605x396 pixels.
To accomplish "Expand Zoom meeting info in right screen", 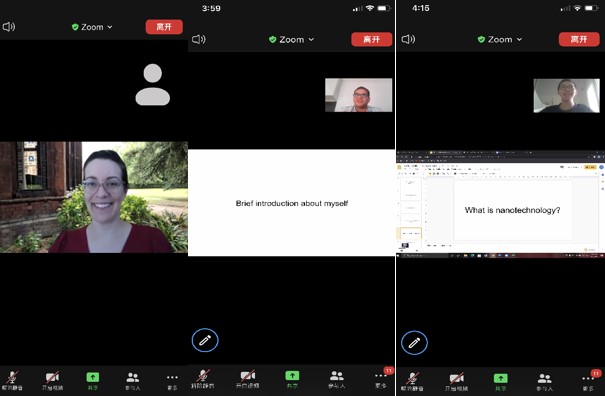I will (500, 39).
